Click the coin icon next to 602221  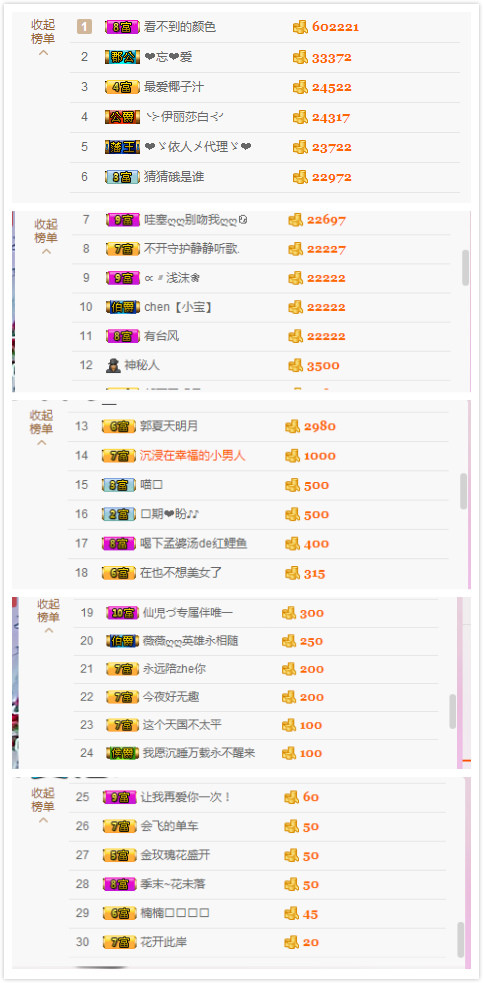tap(300, 27)
